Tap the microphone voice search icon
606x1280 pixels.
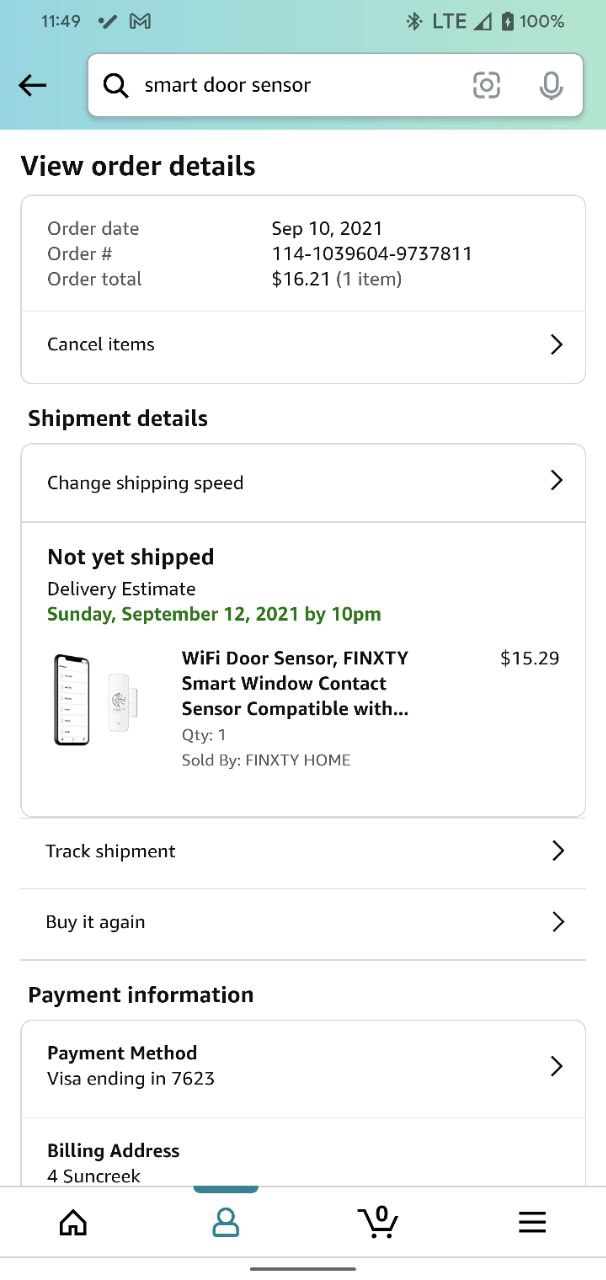click(550, 86)
